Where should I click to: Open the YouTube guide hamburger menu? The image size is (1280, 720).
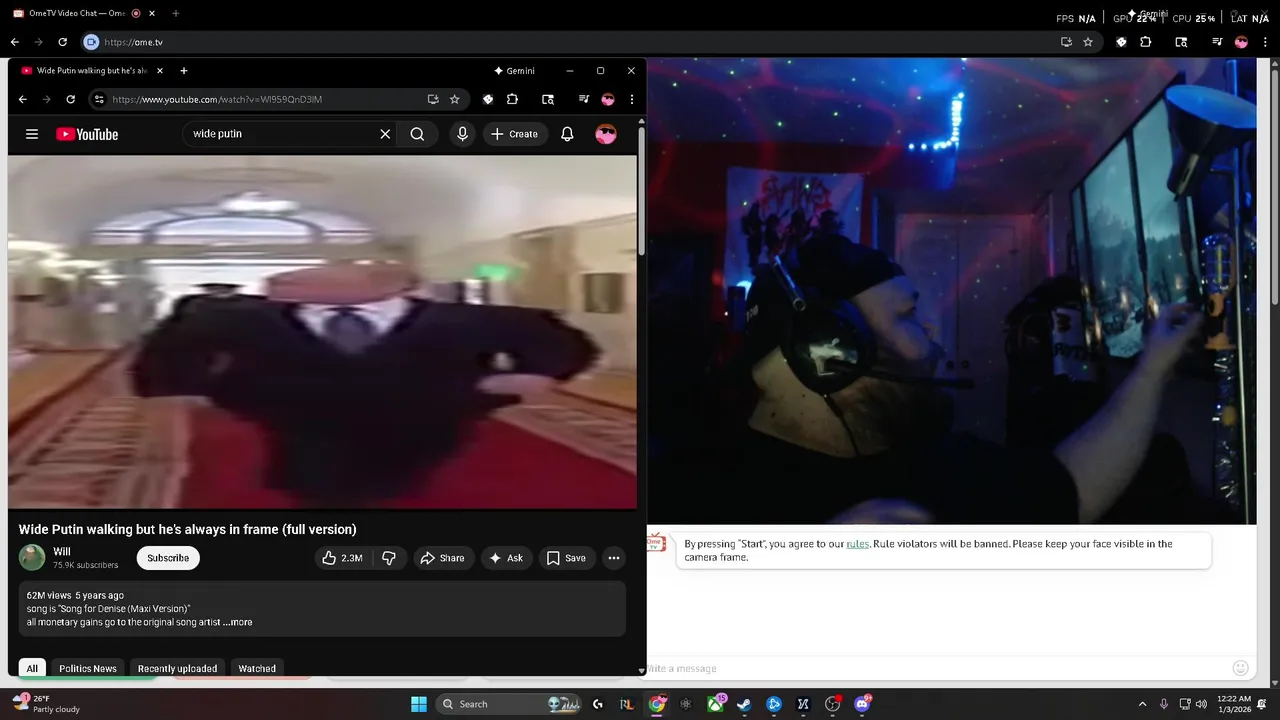point(32,134)
